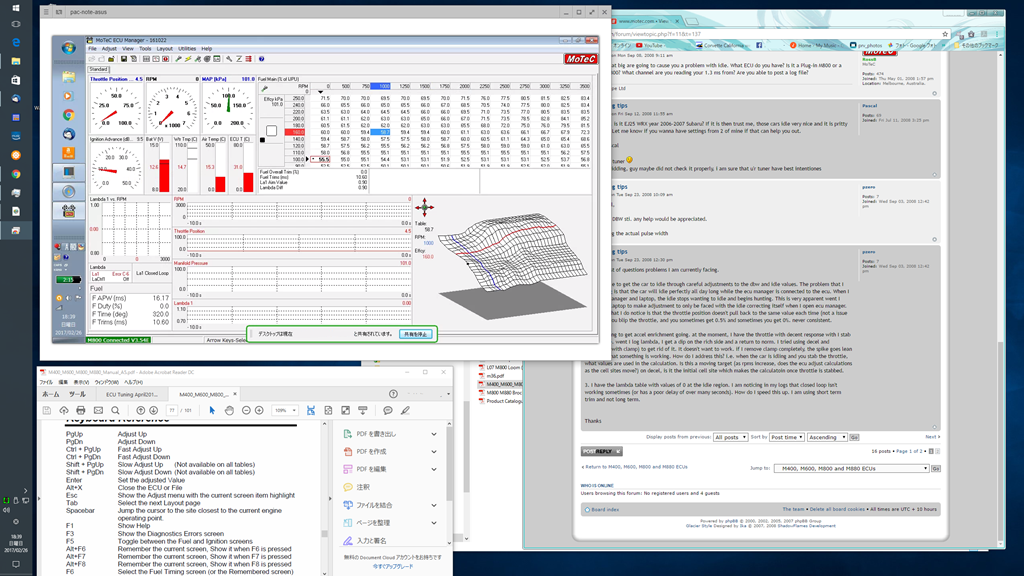1024x576 pixels.
Task: Open the Ascending order dropdown
Action: 827,437
